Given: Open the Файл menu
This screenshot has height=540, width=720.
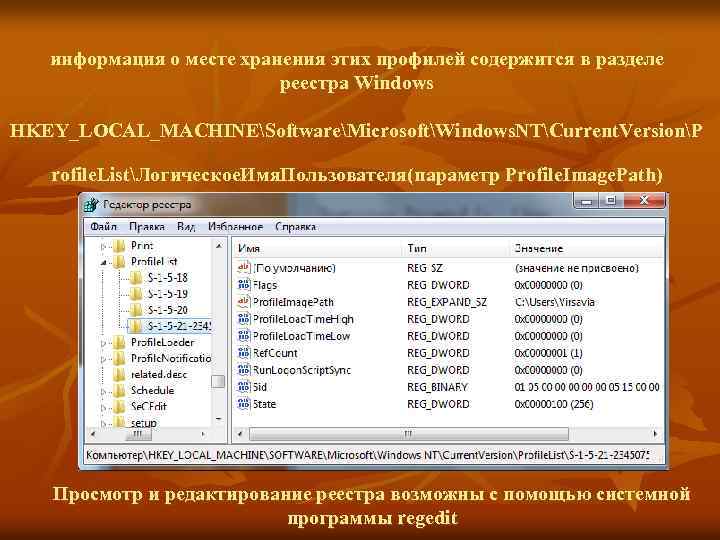Looking at the screenshot, I should pyautogui.click(x=103, y=227).
